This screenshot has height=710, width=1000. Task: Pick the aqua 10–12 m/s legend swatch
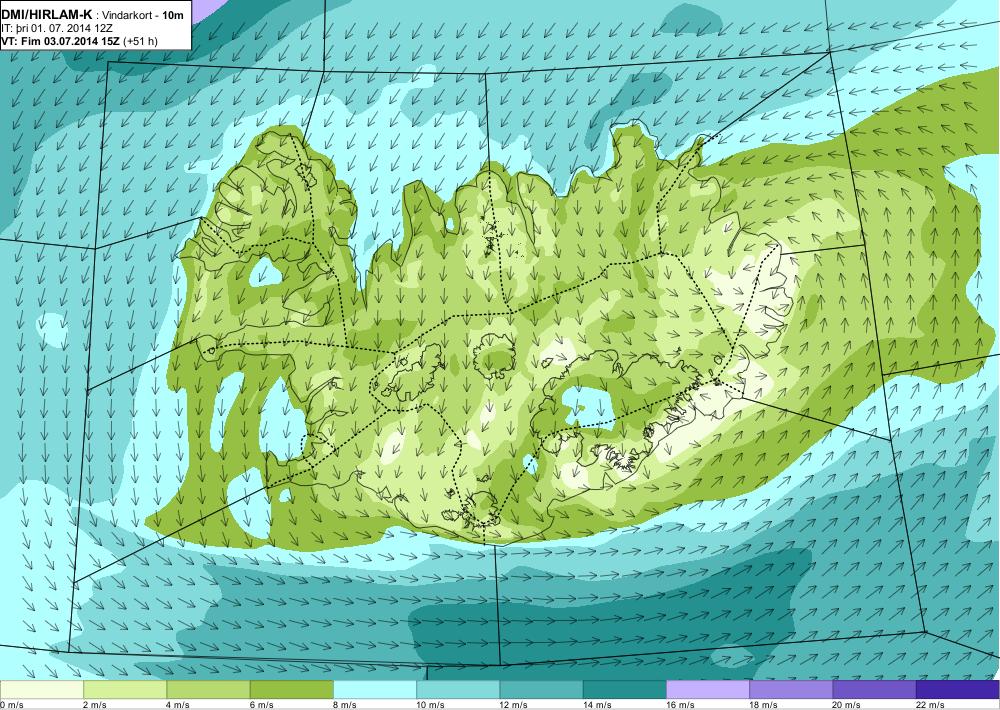458,690
